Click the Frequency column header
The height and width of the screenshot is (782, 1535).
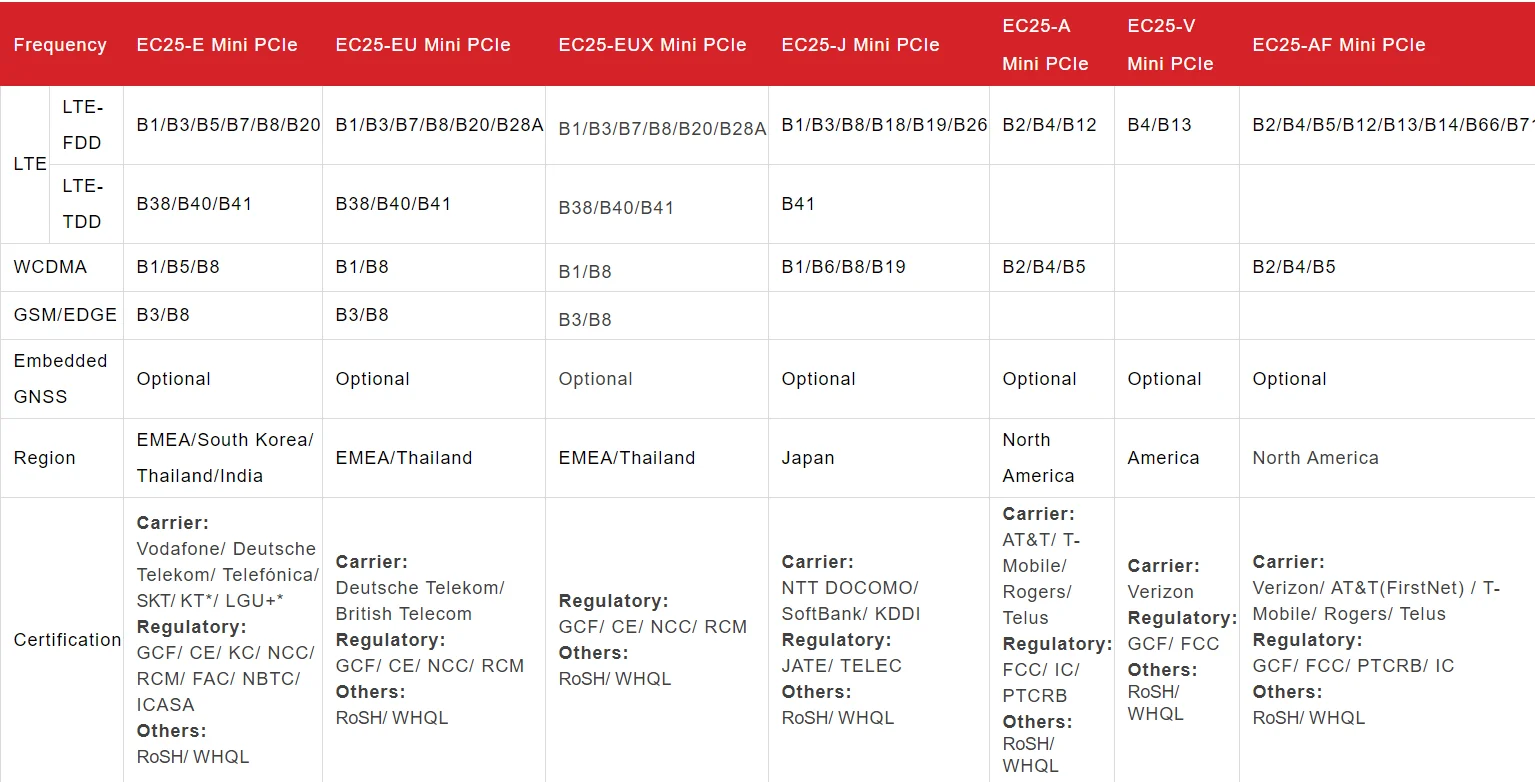[60, 45]
